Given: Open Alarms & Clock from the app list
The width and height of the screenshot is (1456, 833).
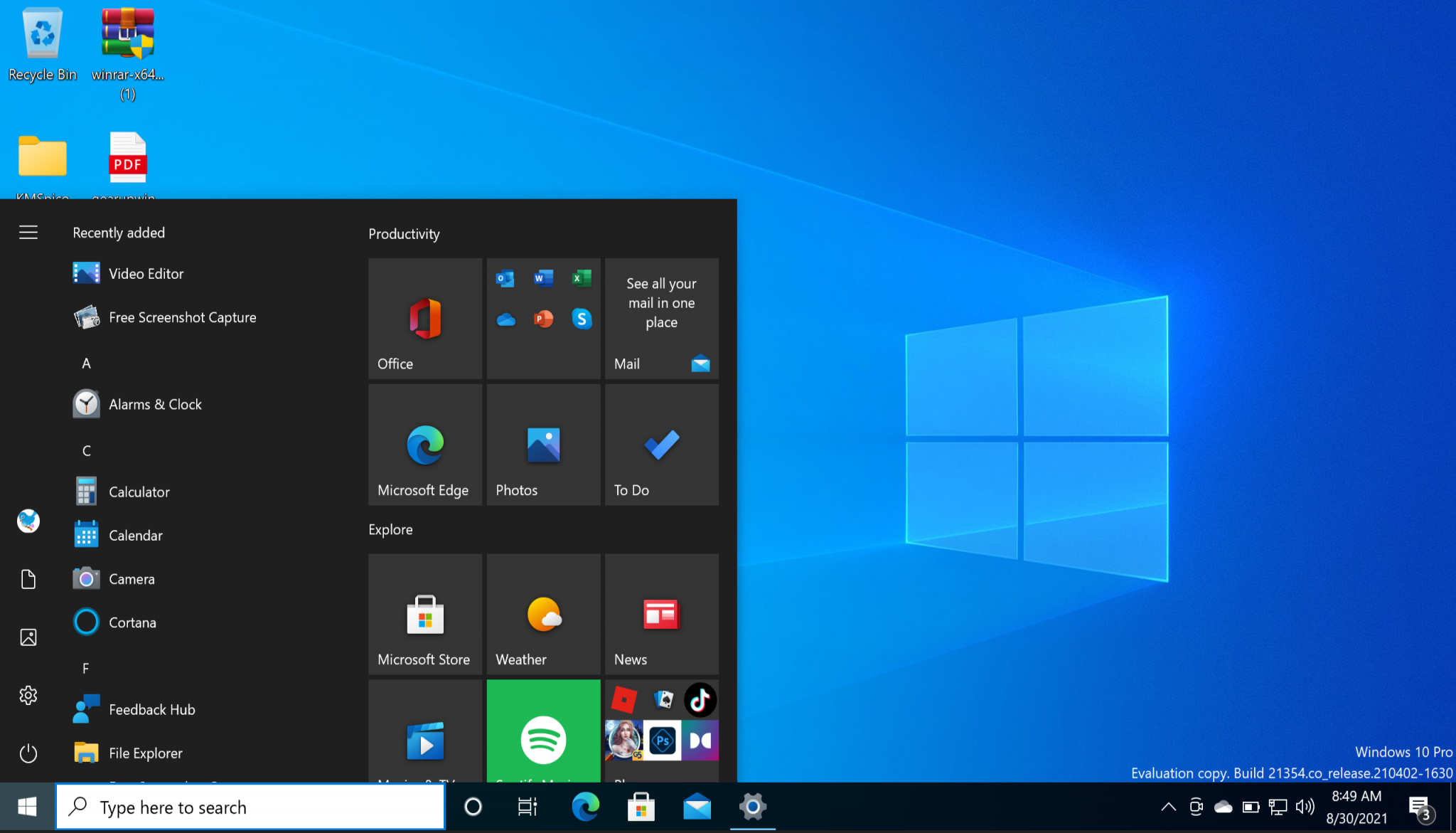Looking at the screenshot, I should click(x=156, y=404).
